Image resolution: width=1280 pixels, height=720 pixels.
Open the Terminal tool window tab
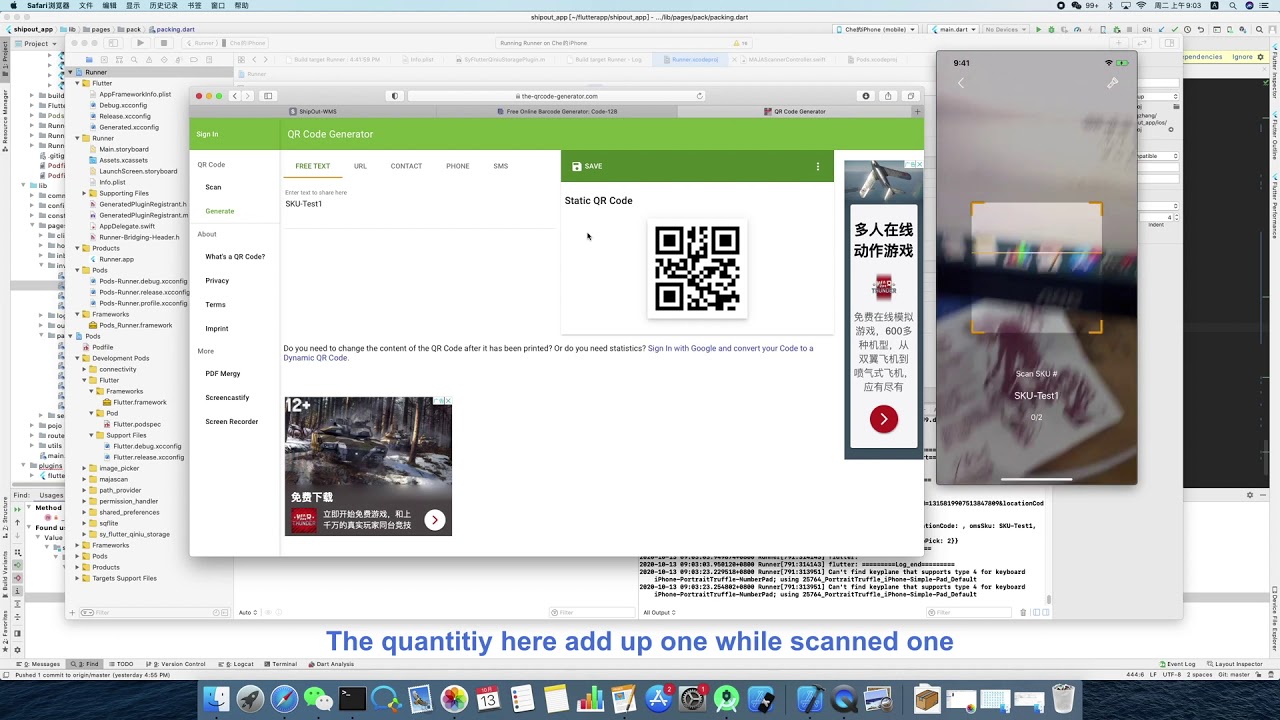click(x=281, y=664)
